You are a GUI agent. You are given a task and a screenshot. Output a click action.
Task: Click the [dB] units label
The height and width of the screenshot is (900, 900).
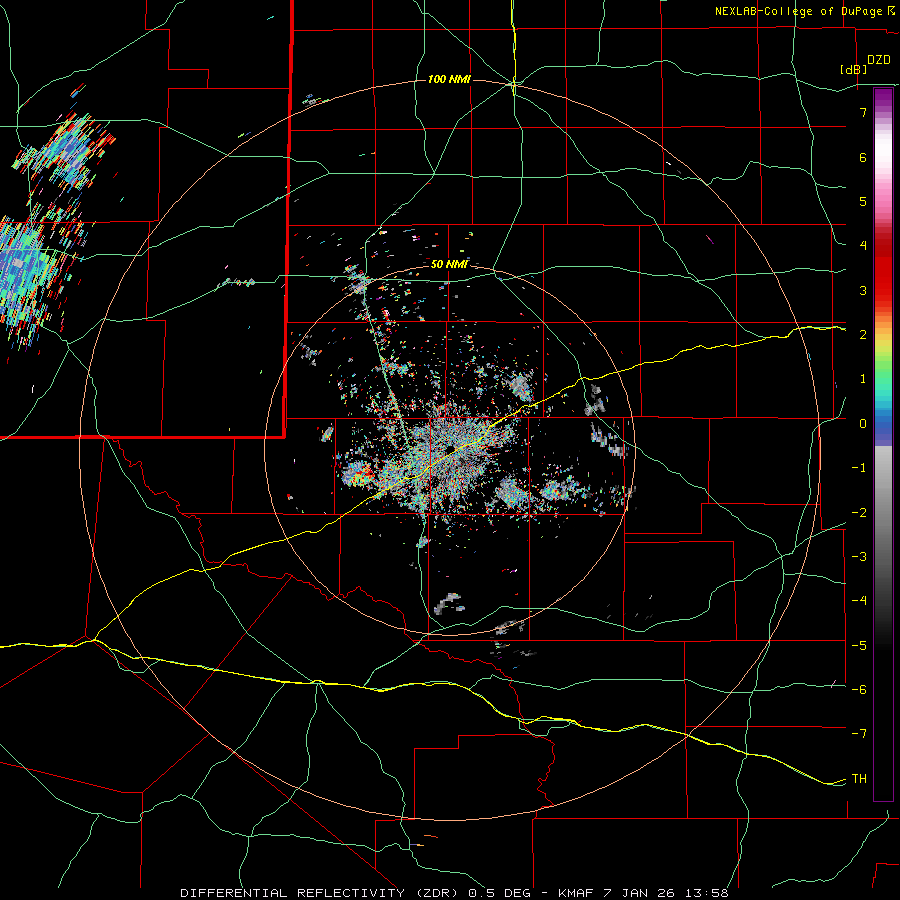coord(853,69)
